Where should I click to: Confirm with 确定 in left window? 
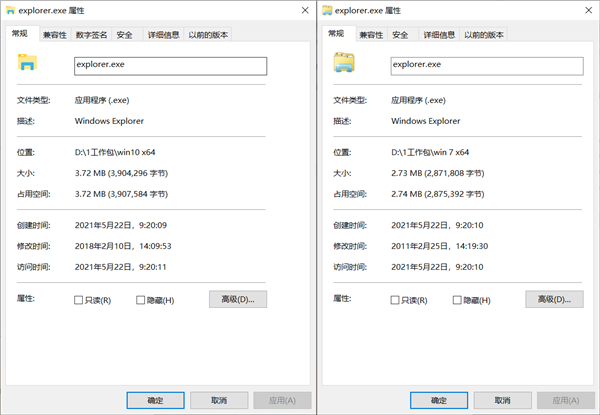point(155,400)
